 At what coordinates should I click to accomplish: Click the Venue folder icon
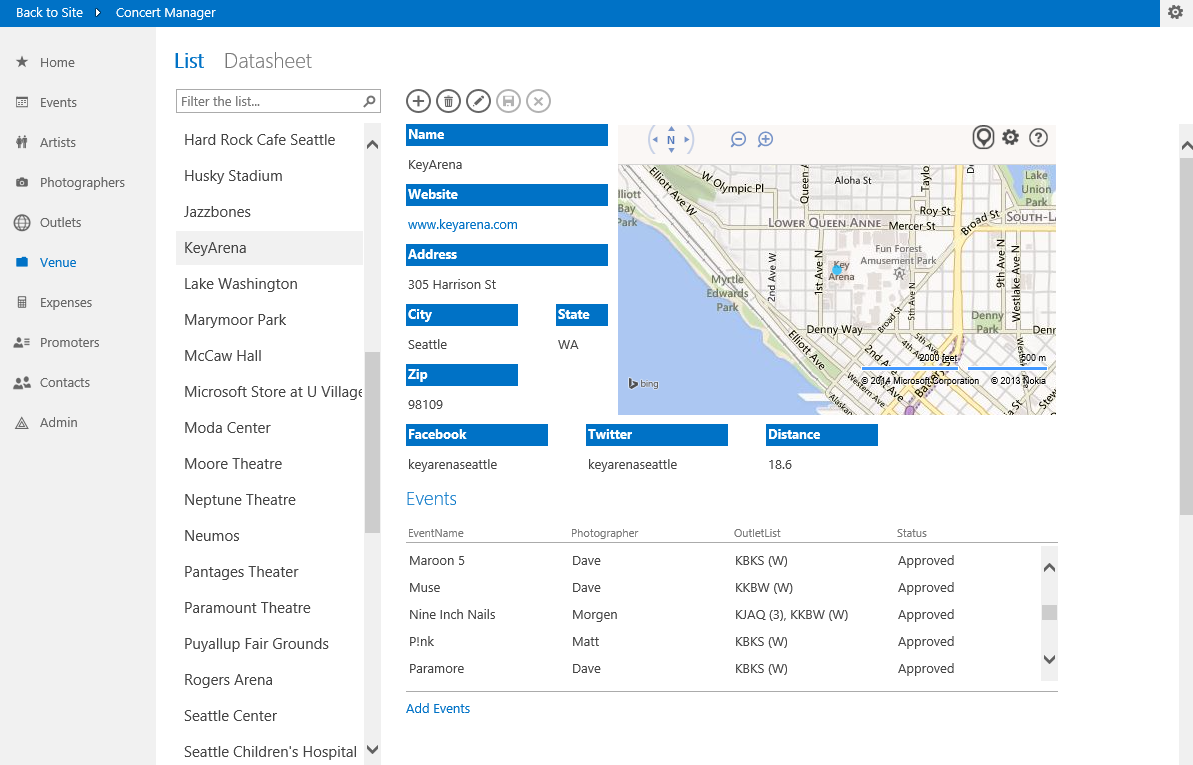point(22,263)
